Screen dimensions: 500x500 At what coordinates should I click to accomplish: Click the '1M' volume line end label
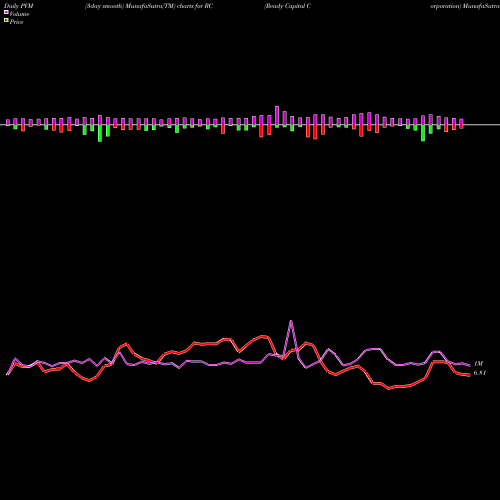click(478, 364)
